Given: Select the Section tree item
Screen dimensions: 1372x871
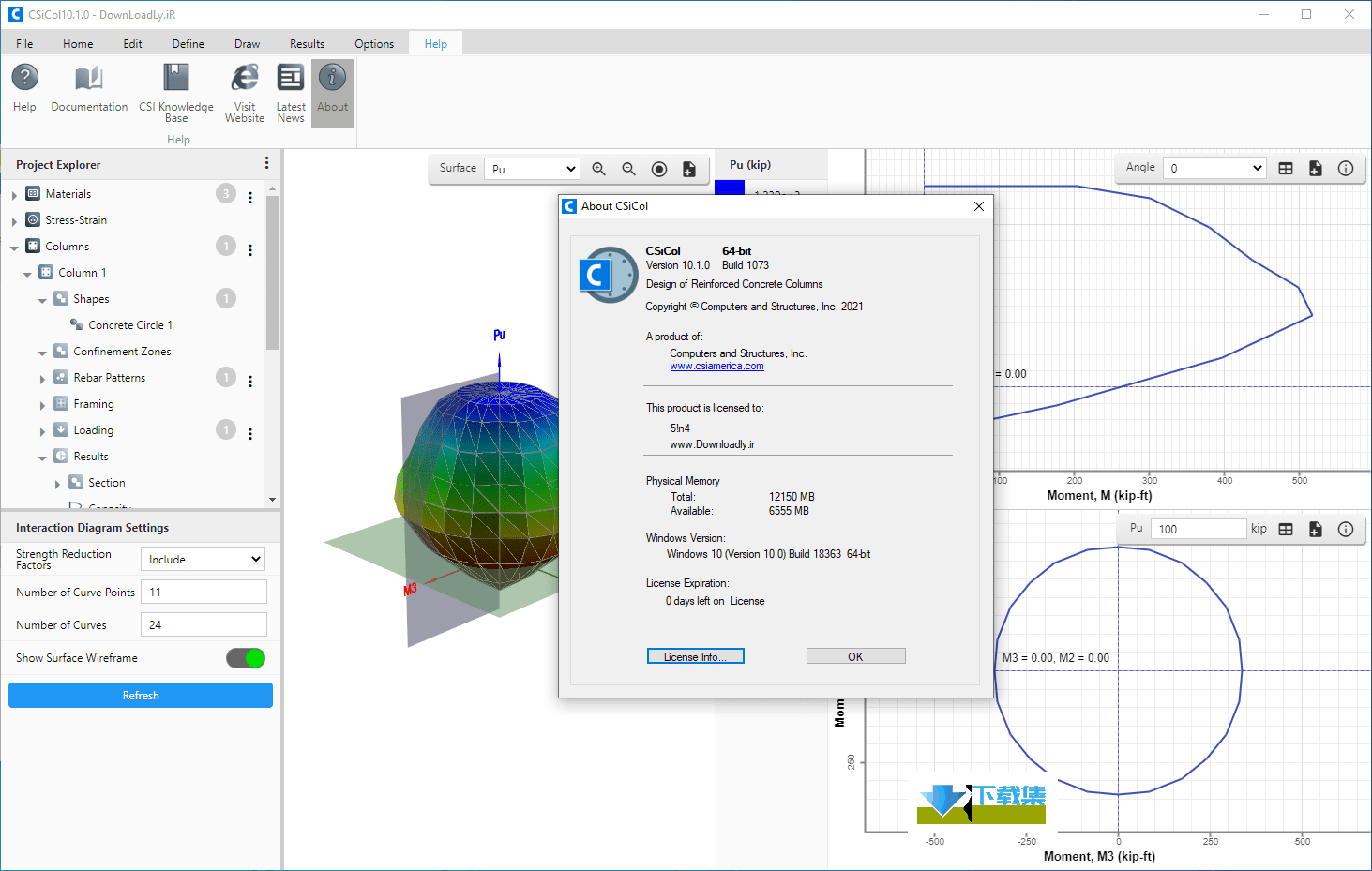Looking at the screenshot, I should 107,483.
